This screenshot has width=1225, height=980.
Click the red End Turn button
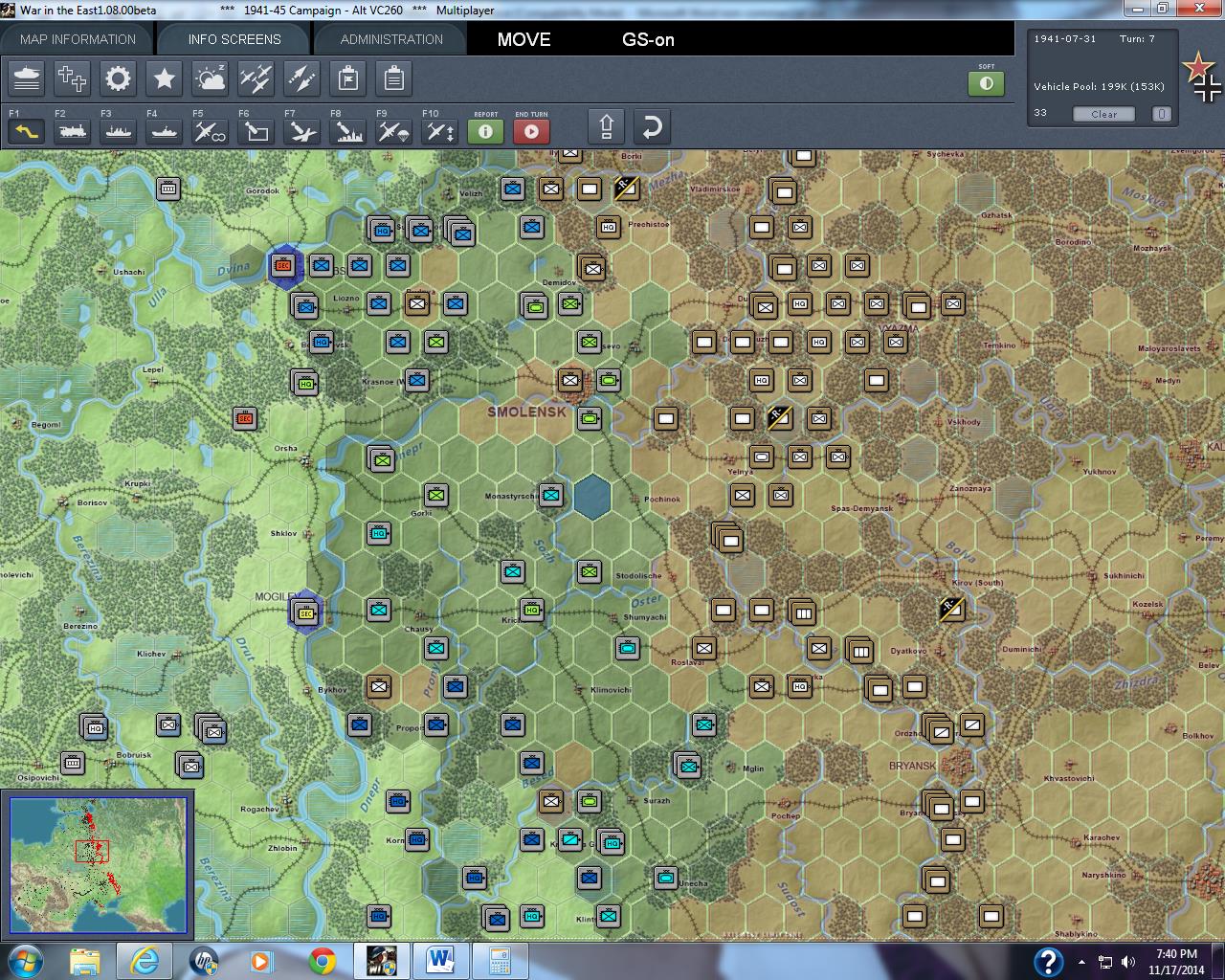coord(532,131)
